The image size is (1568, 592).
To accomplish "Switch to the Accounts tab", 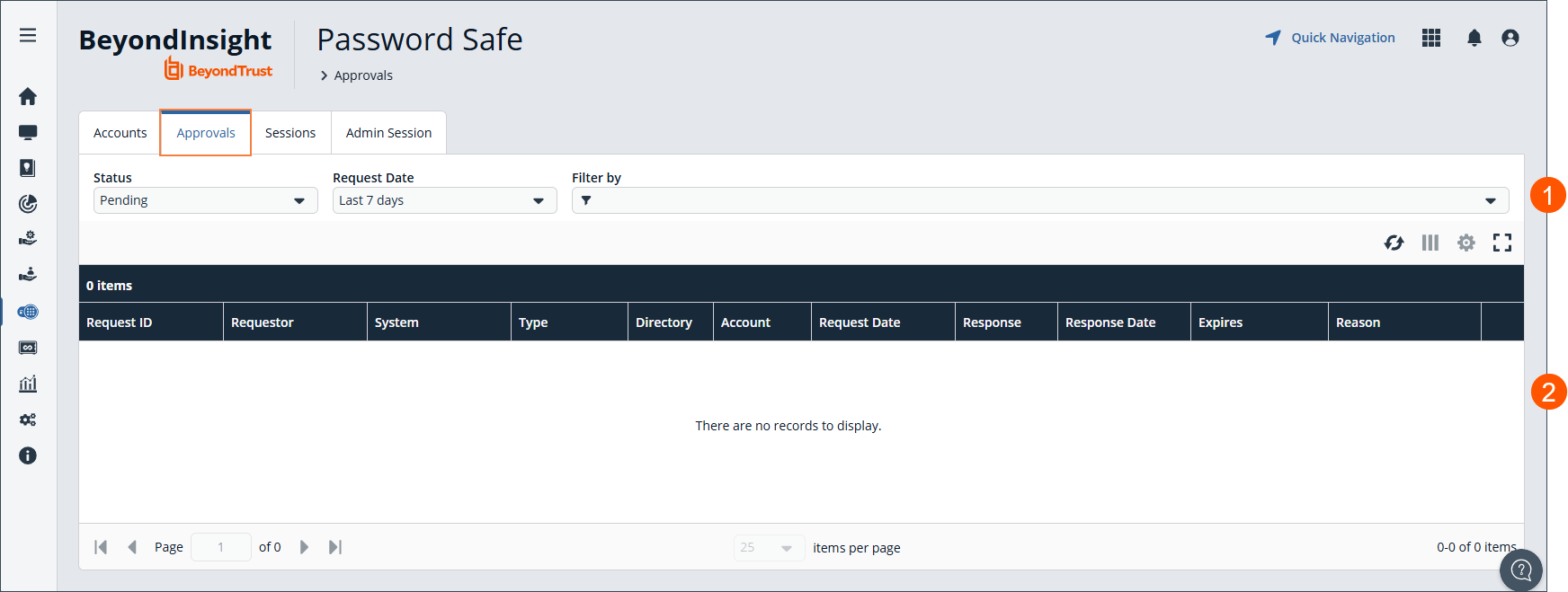I will [120, 133].
